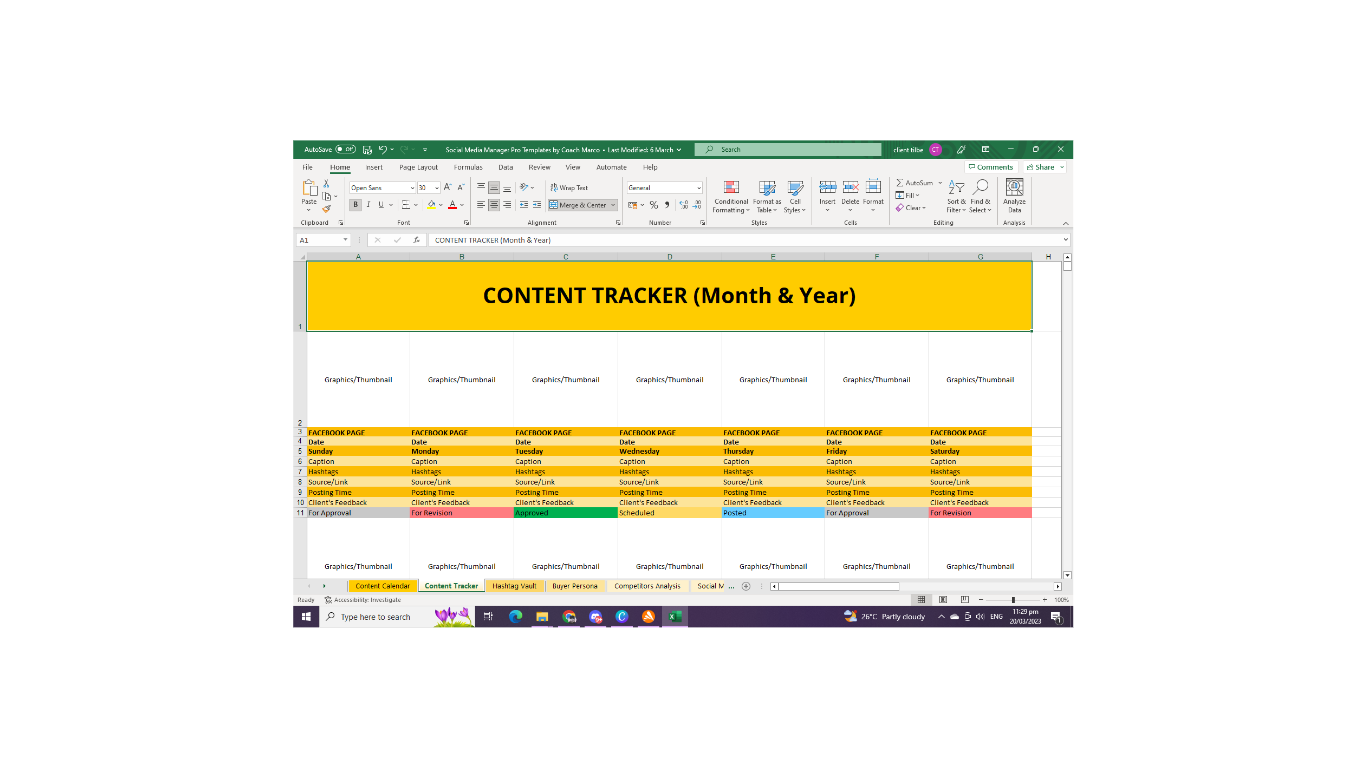The height and width of the screenshot is (768, 1366).
Task: Open the Content Calendar sheet tab
Action: click(x=383, y=586)
